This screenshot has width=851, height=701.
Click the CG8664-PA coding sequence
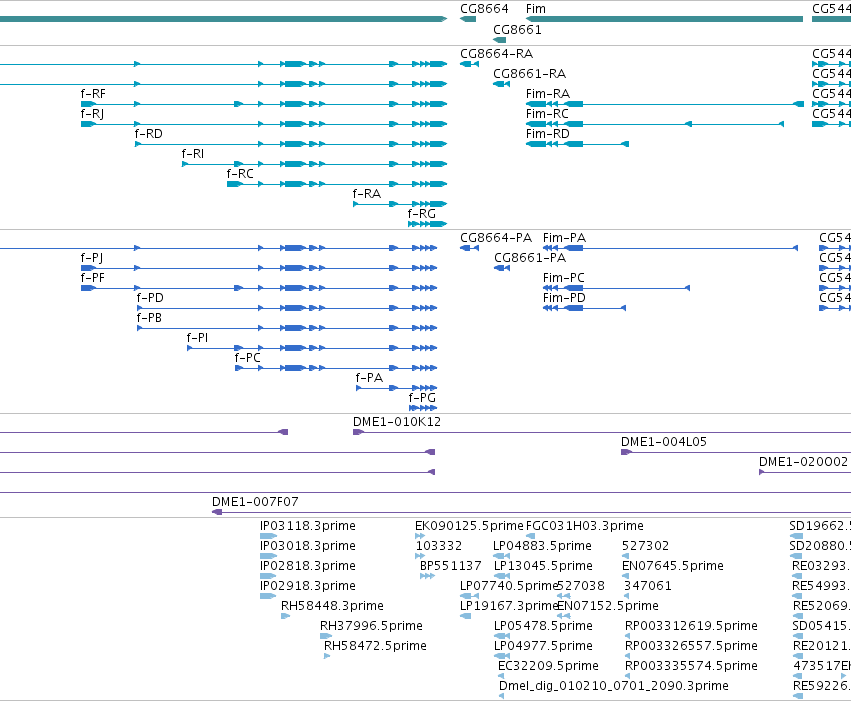click(469, 248)
